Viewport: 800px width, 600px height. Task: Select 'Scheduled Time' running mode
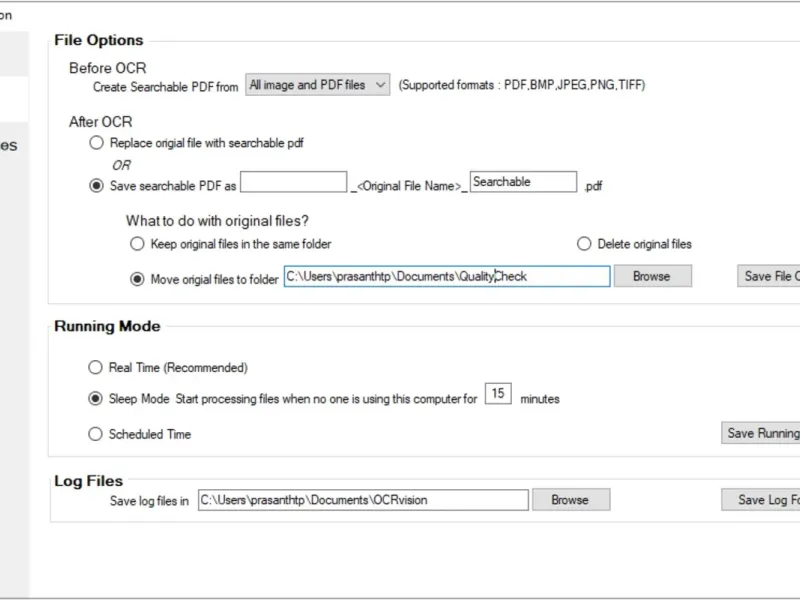pyautogui.click(x=95, y=434)
